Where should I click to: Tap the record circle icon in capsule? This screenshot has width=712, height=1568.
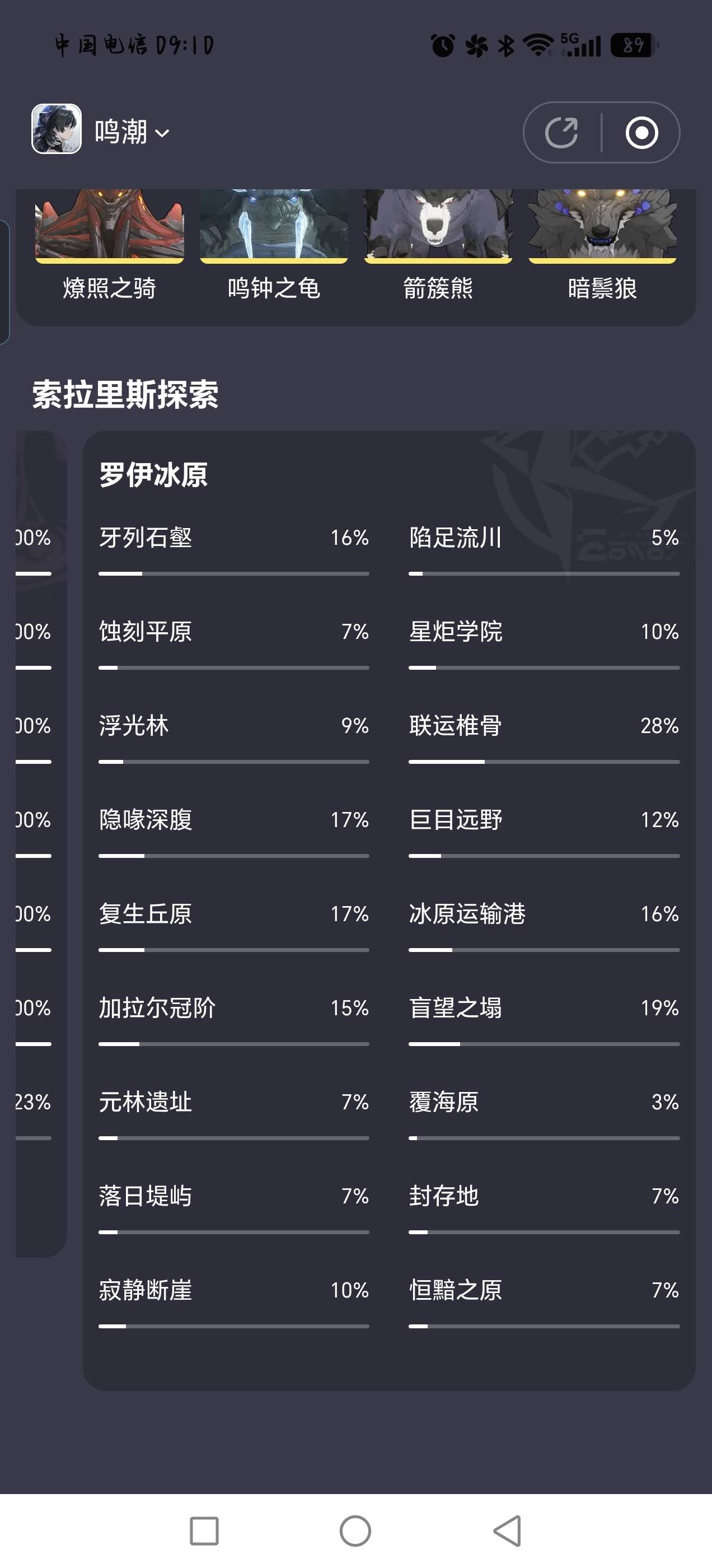(641, 132)
